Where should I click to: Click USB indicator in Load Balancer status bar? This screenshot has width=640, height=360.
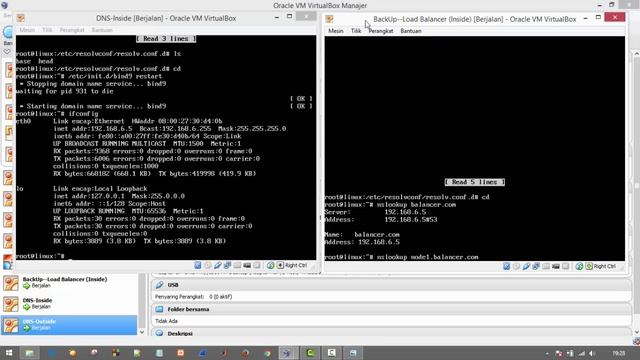526,266
